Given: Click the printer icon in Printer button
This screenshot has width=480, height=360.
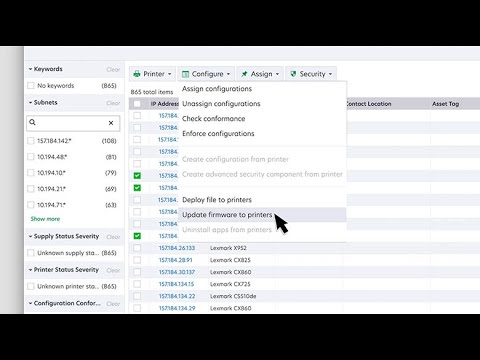Looking at the screenshot, I should coord(137,74).
